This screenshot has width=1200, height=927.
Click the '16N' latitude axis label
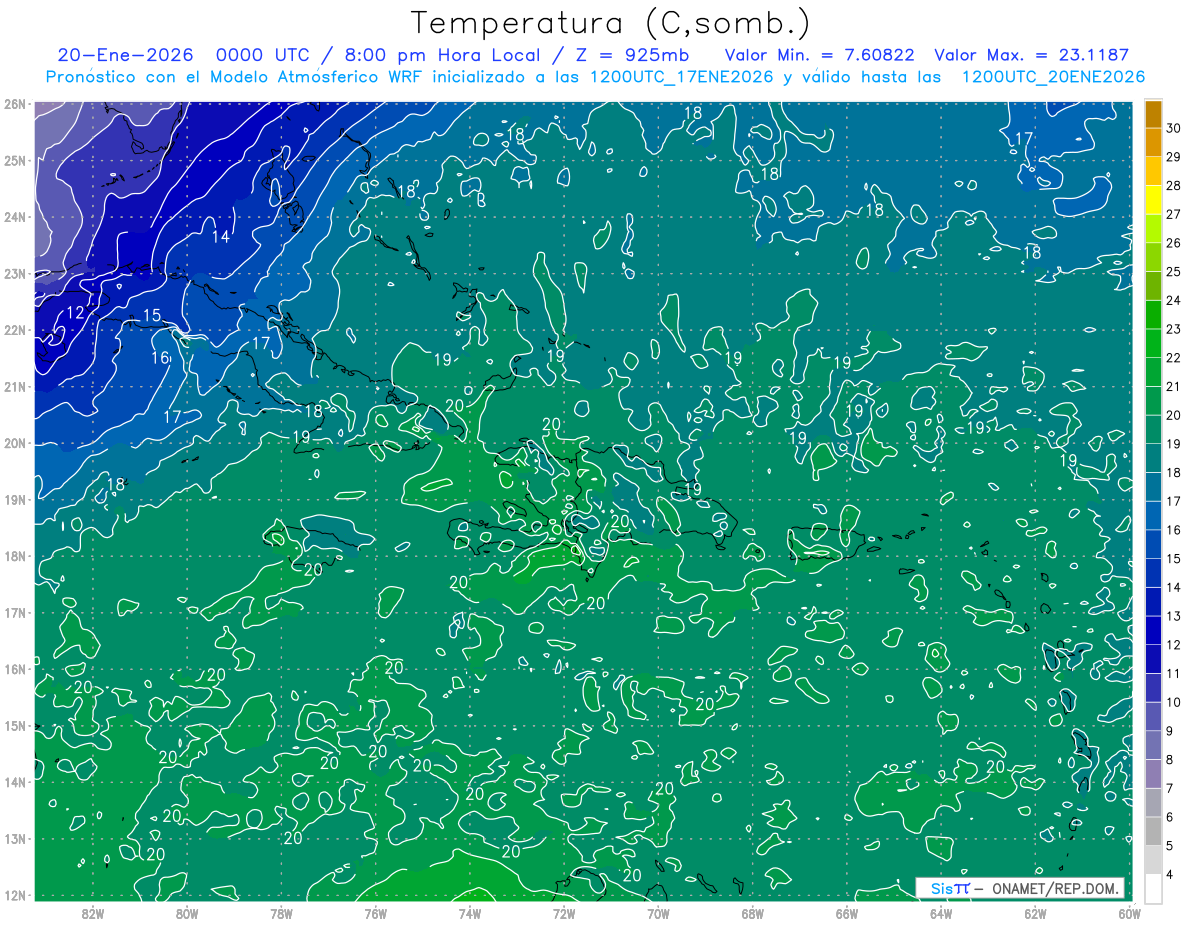click(14, 669)
